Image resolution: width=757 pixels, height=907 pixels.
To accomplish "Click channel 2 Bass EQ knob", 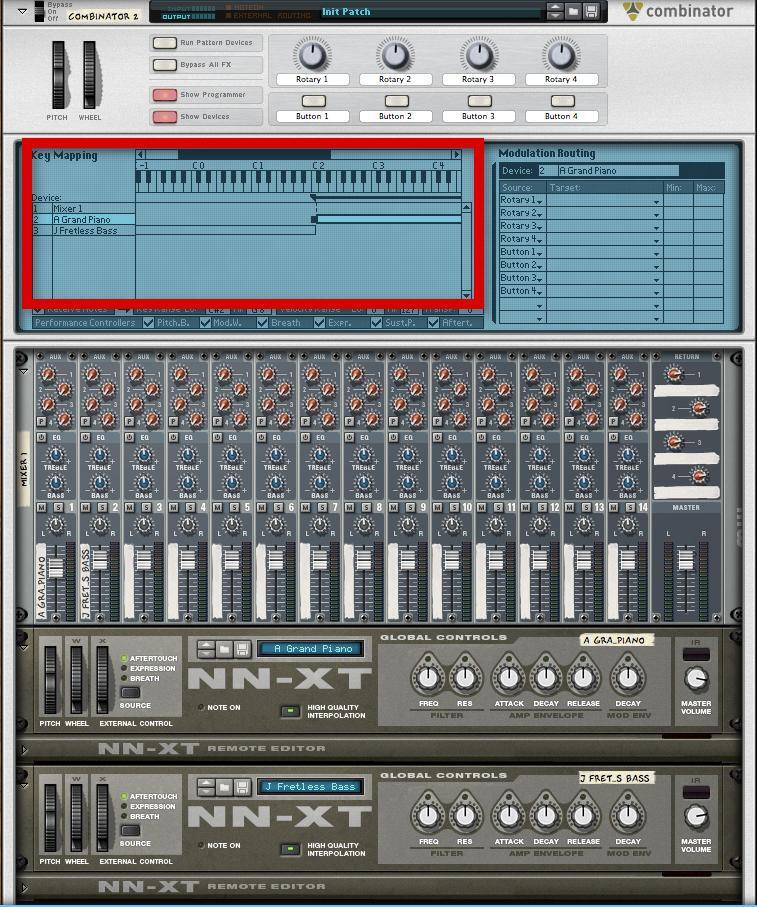I will (x=99, y=482).
